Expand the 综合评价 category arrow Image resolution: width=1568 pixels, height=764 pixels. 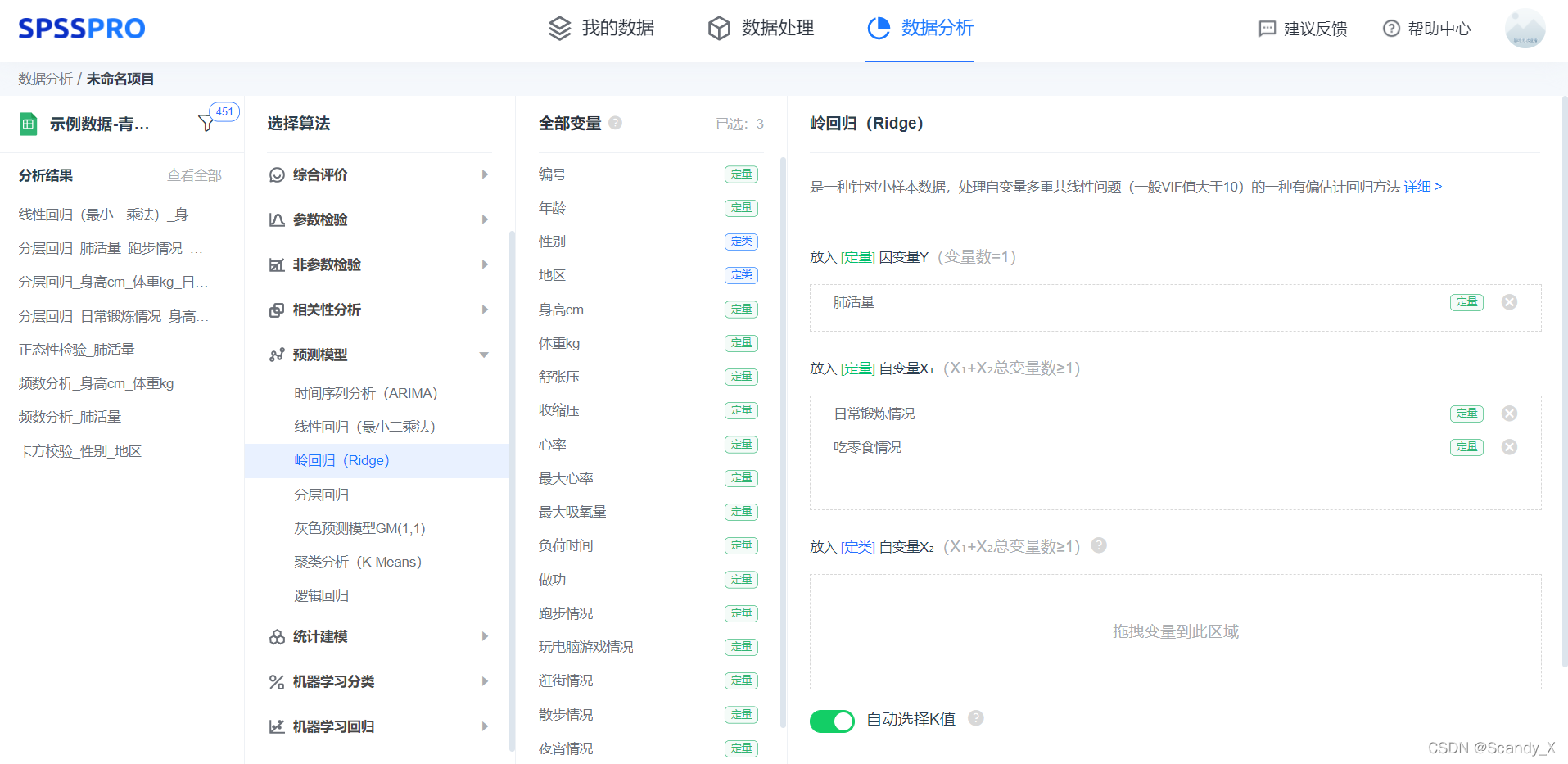[485, 174]
